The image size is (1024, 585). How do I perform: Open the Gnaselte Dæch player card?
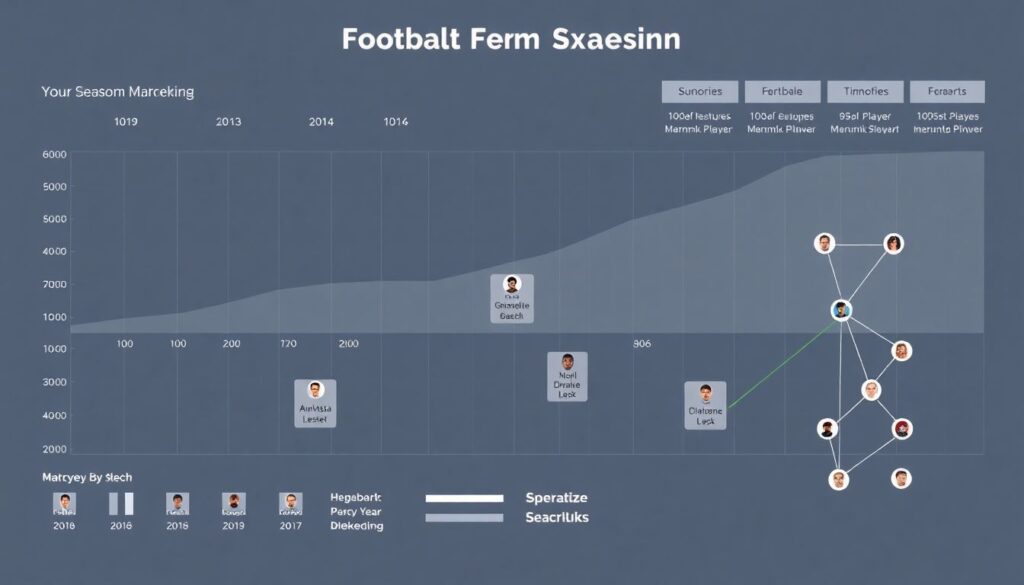coord(512,299)
